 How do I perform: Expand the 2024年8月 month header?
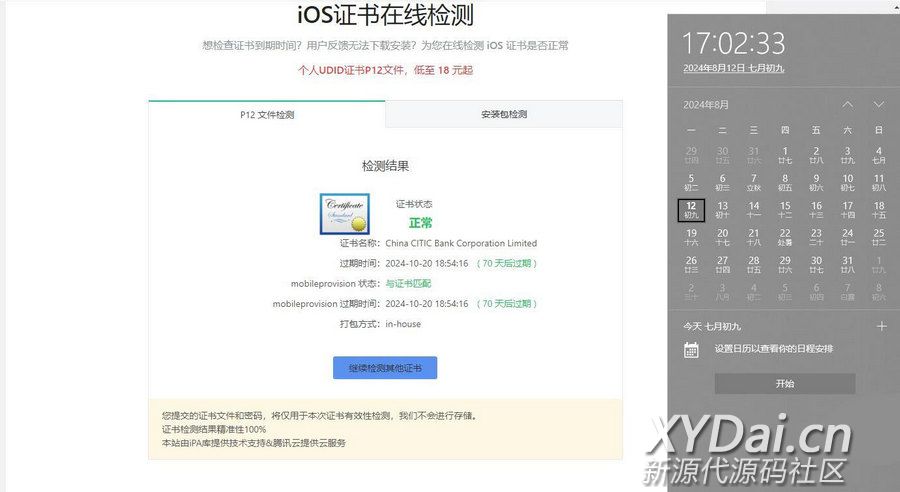(706, 104)
